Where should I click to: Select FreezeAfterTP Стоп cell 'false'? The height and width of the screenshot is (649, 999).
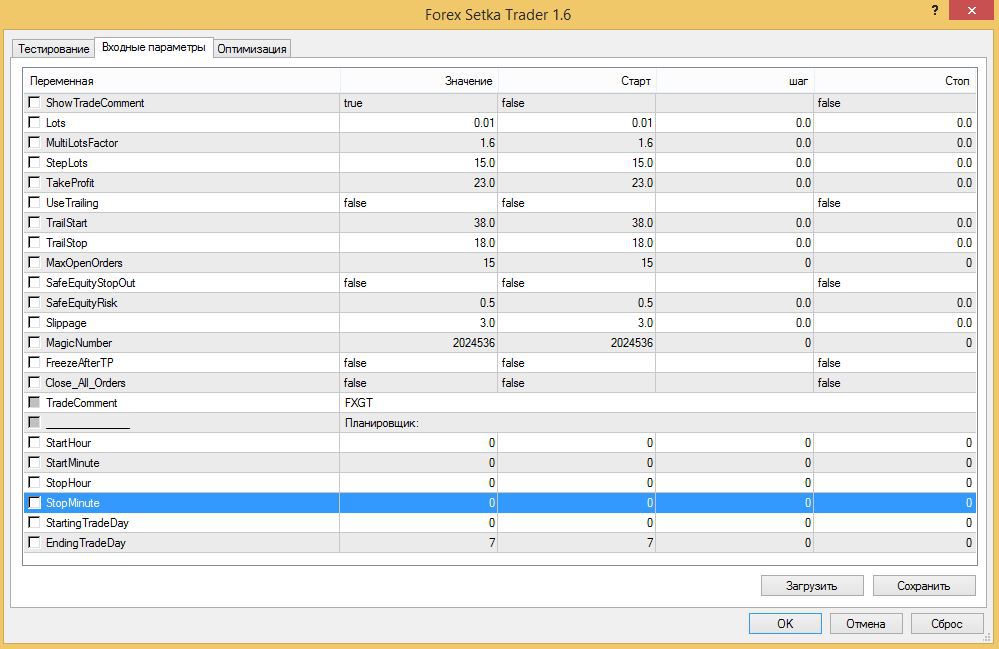point(895,362)
